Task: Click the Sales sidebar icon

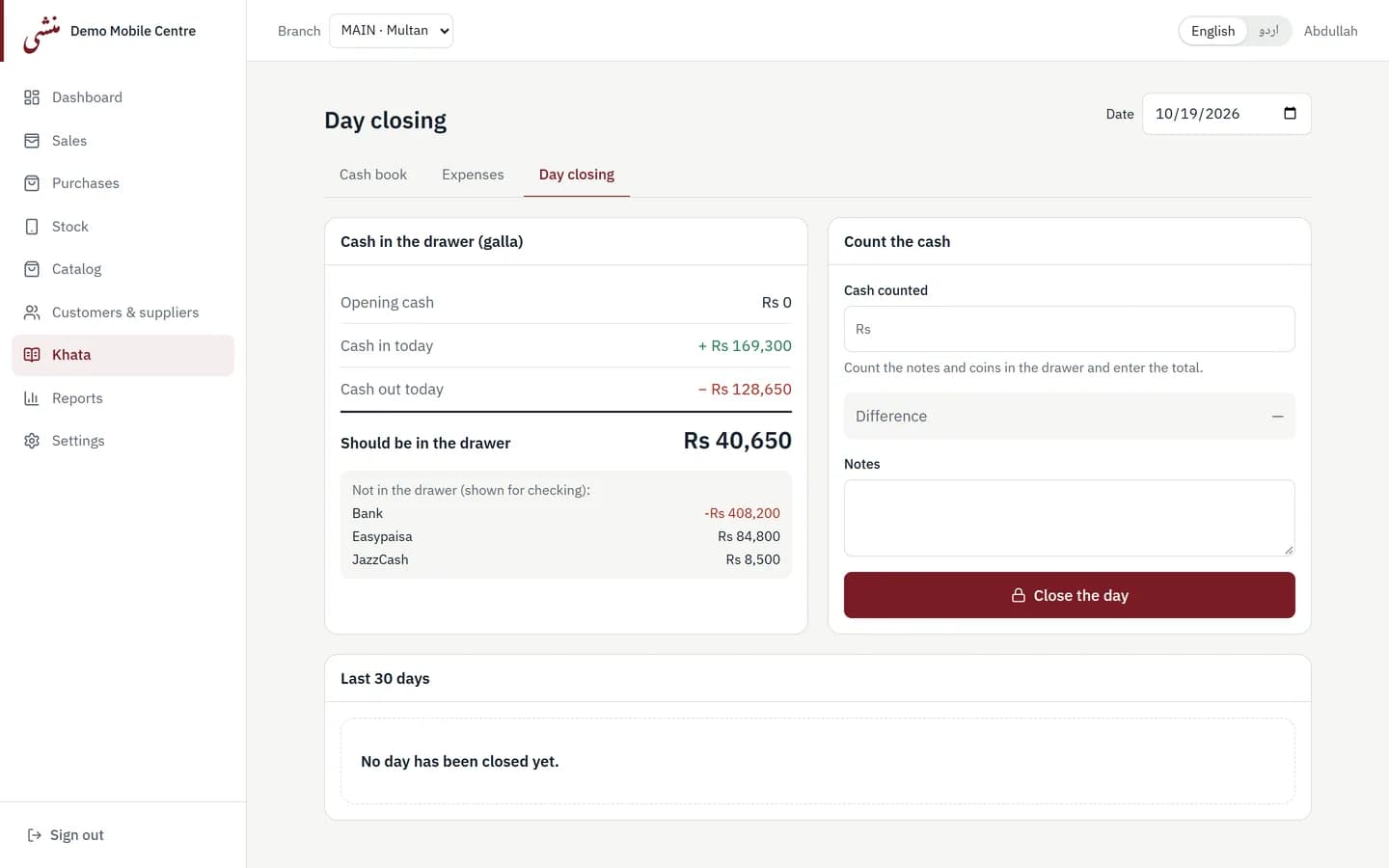Action: pos(32,141)
